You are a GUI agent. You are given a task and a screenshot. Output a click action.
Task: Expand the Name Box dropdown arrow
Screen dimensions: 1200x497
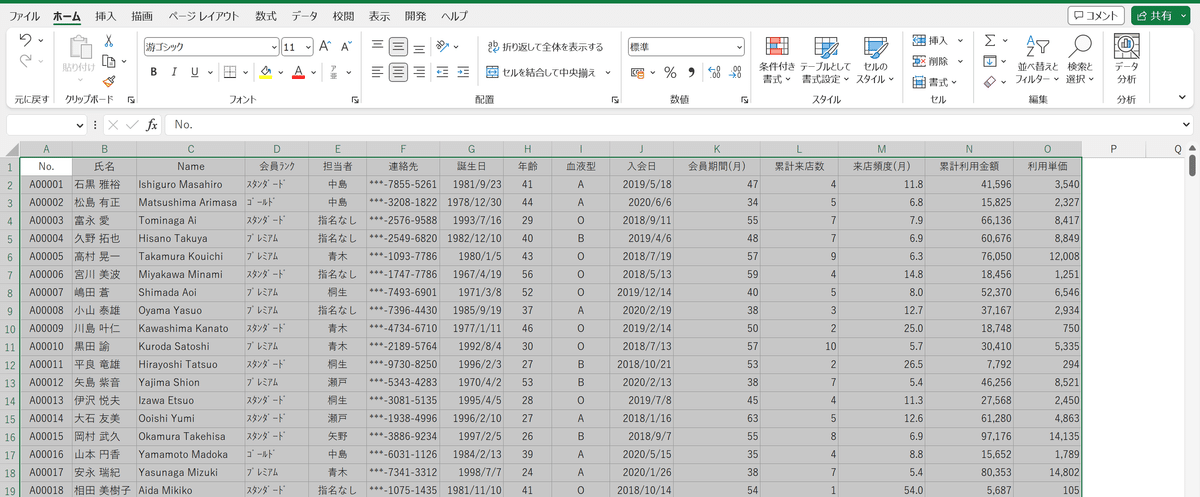(x=81, y=125)
